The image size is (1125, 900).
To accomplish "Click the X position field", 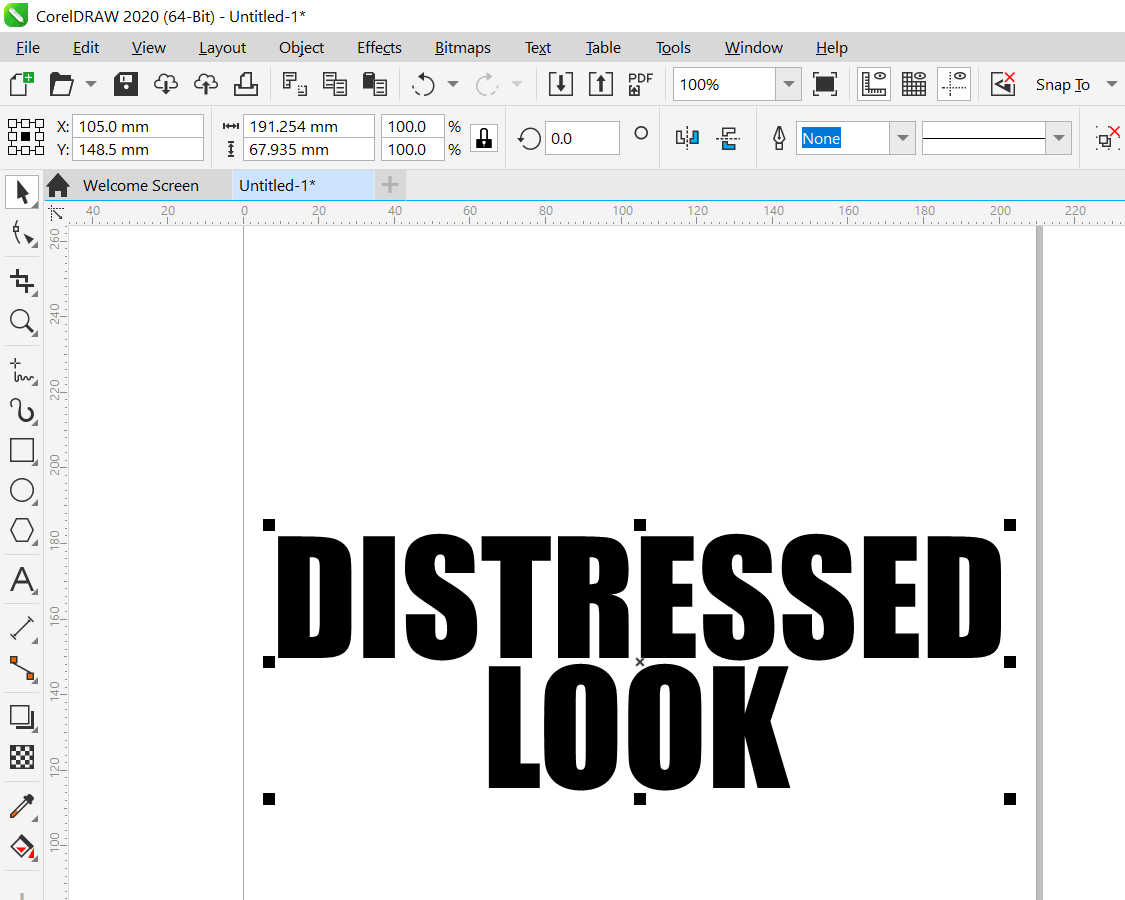I will pyautogui.click(x=138, y=126).
